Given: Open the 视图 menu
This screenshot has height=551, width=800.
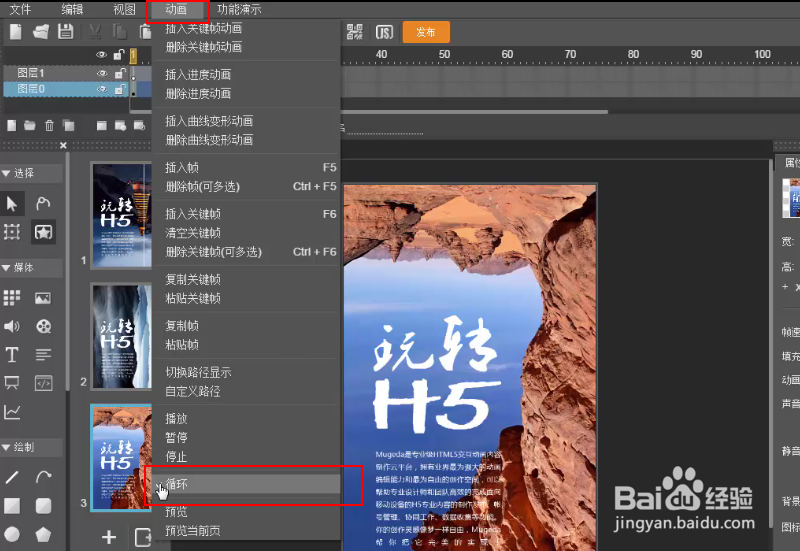Looking at the screenshot, I should [124, 9].
